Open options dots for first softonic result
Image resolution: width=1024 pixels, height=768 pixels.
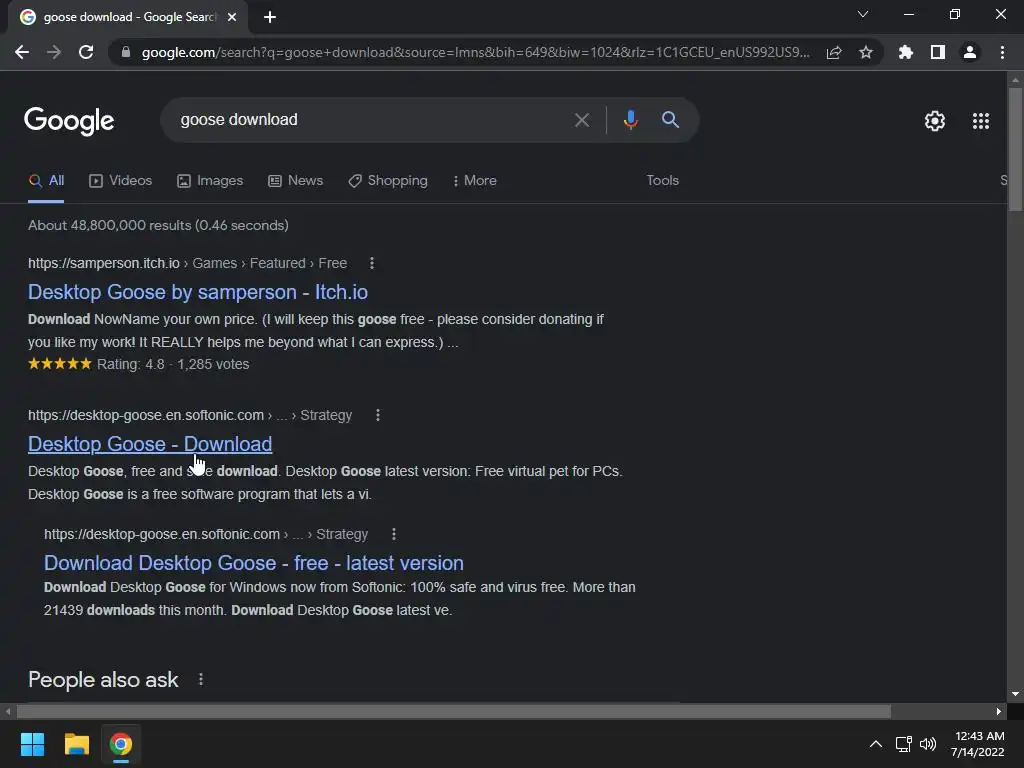pyautogui.click(x=377, y=415)
